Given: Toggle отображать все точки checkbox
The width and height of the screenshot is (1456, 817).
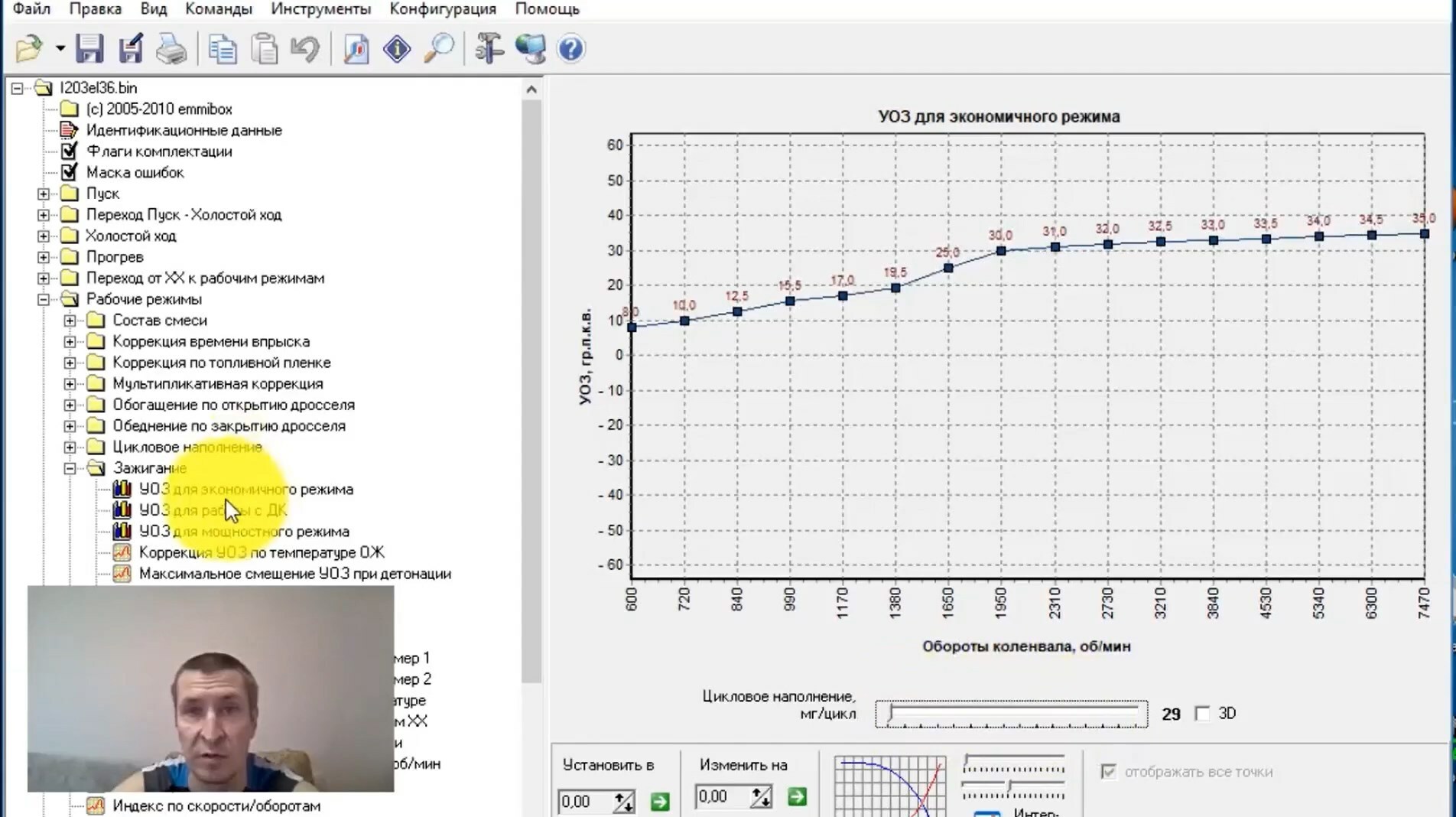Looking at the screenshot, I should point(1108,772).
